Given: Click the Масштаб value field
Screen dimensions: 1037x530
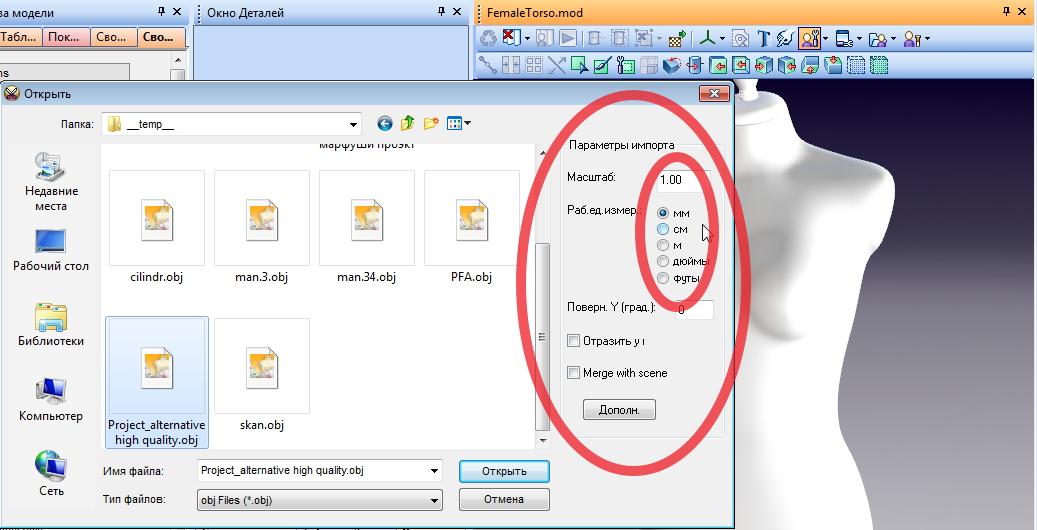Looking at the screenshot, I should point(684,179).
